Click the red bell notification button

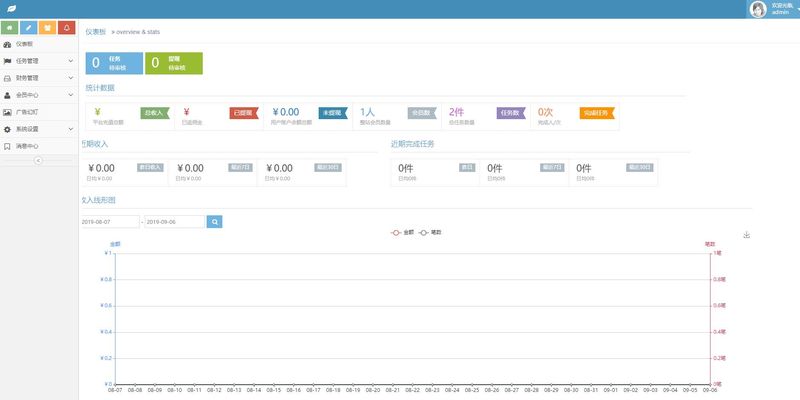(66, 28)
